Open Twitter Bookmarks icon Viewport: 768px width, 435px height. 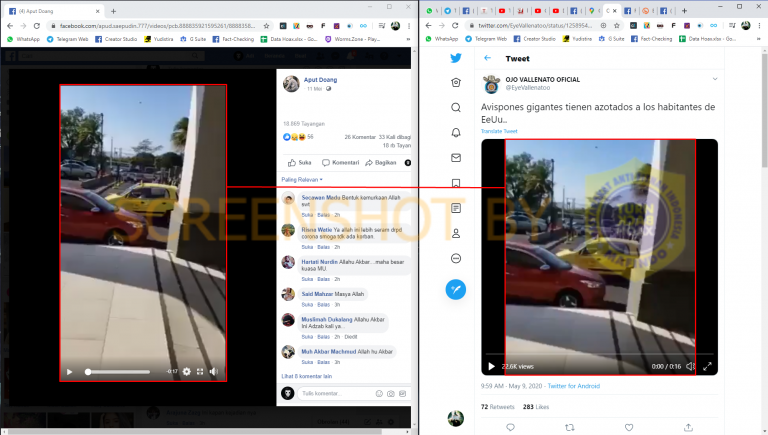tap(456, 183)
